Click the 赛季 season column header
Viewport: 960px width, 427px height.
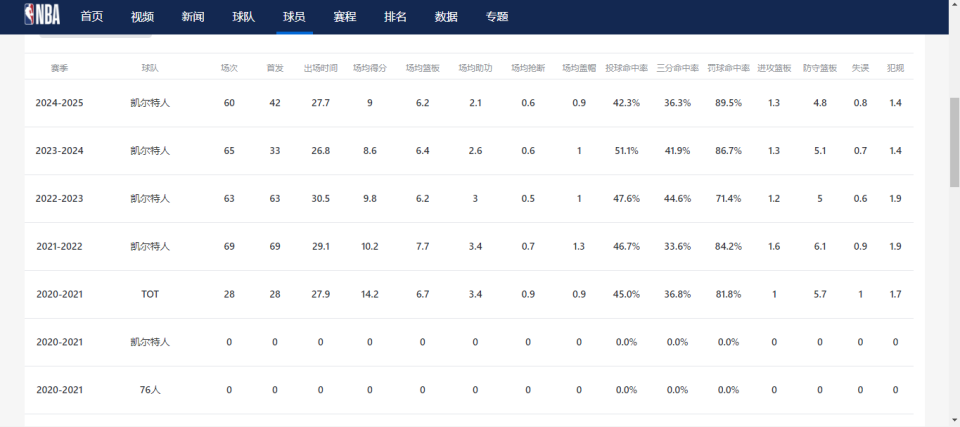(x=59, y=68)
